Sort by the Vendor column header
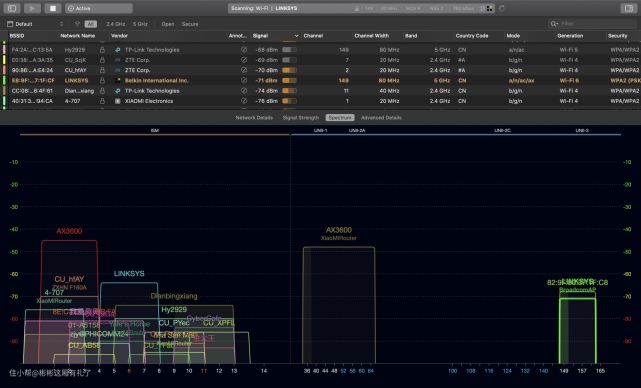 119,36
